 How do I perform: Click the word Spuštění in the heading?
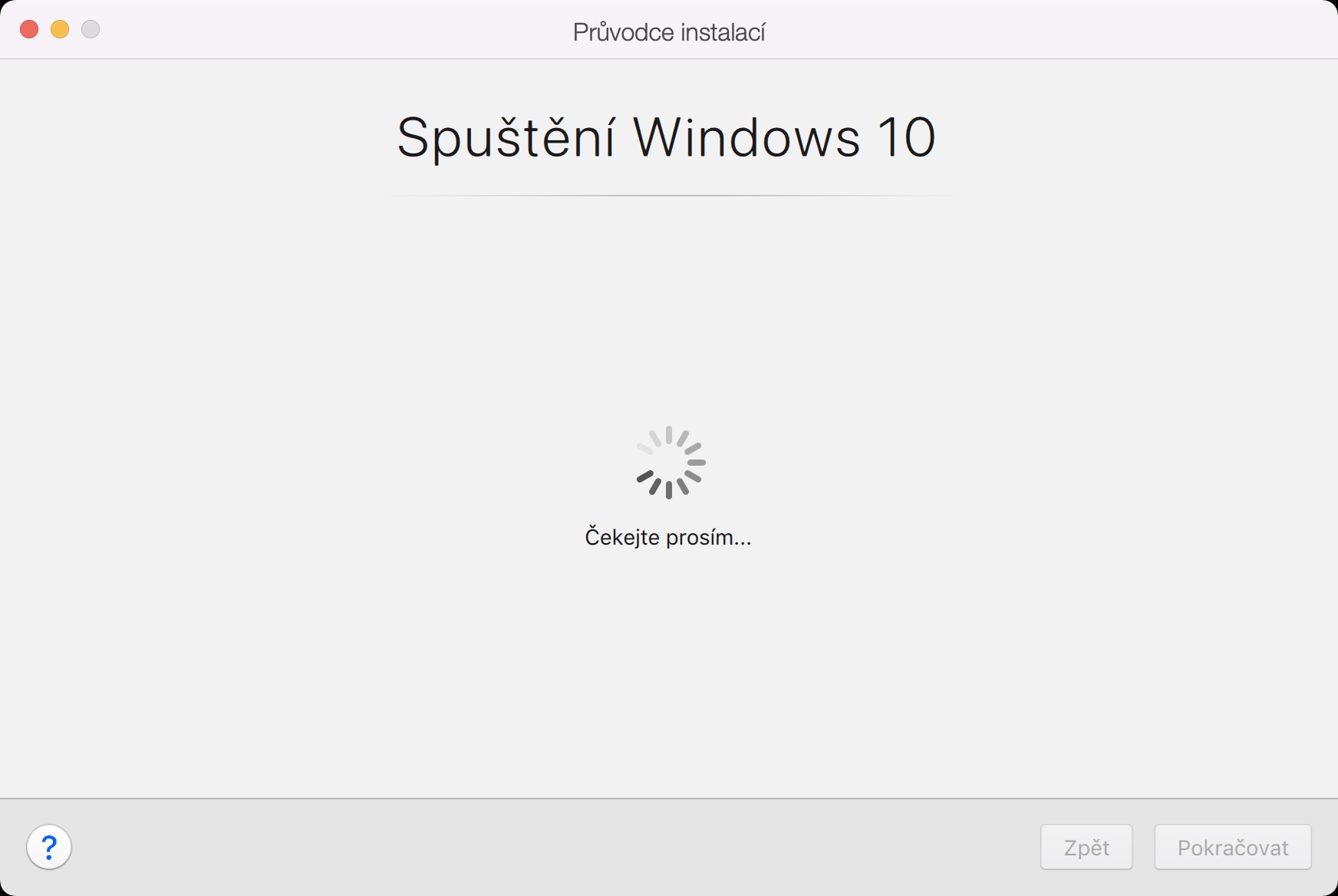click(506, 138)
